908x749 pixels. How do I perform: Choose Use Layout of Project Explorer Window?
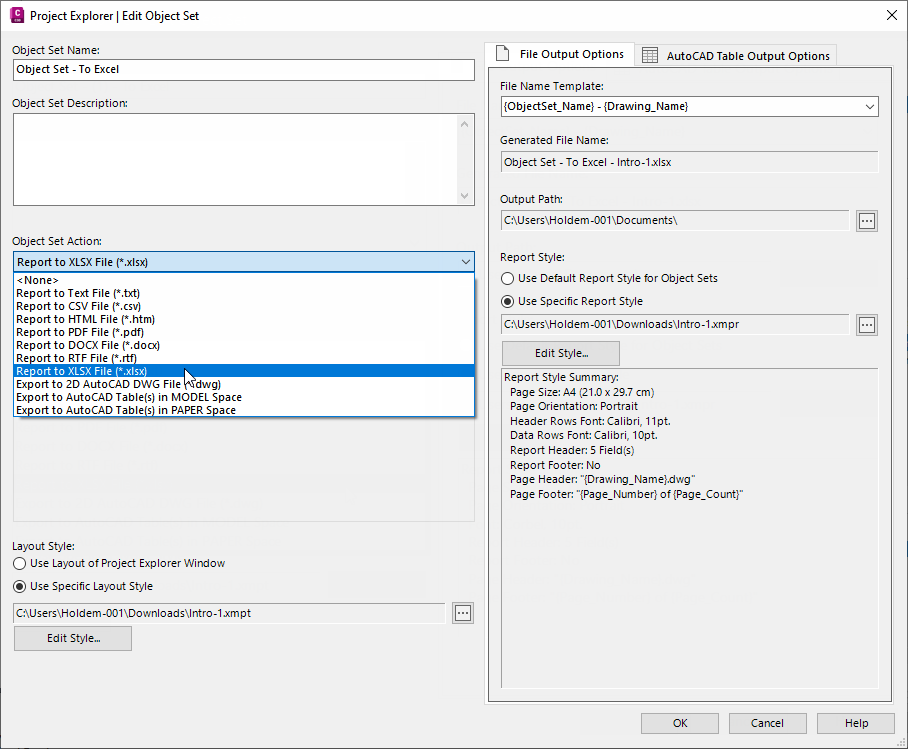click(20, 564)
